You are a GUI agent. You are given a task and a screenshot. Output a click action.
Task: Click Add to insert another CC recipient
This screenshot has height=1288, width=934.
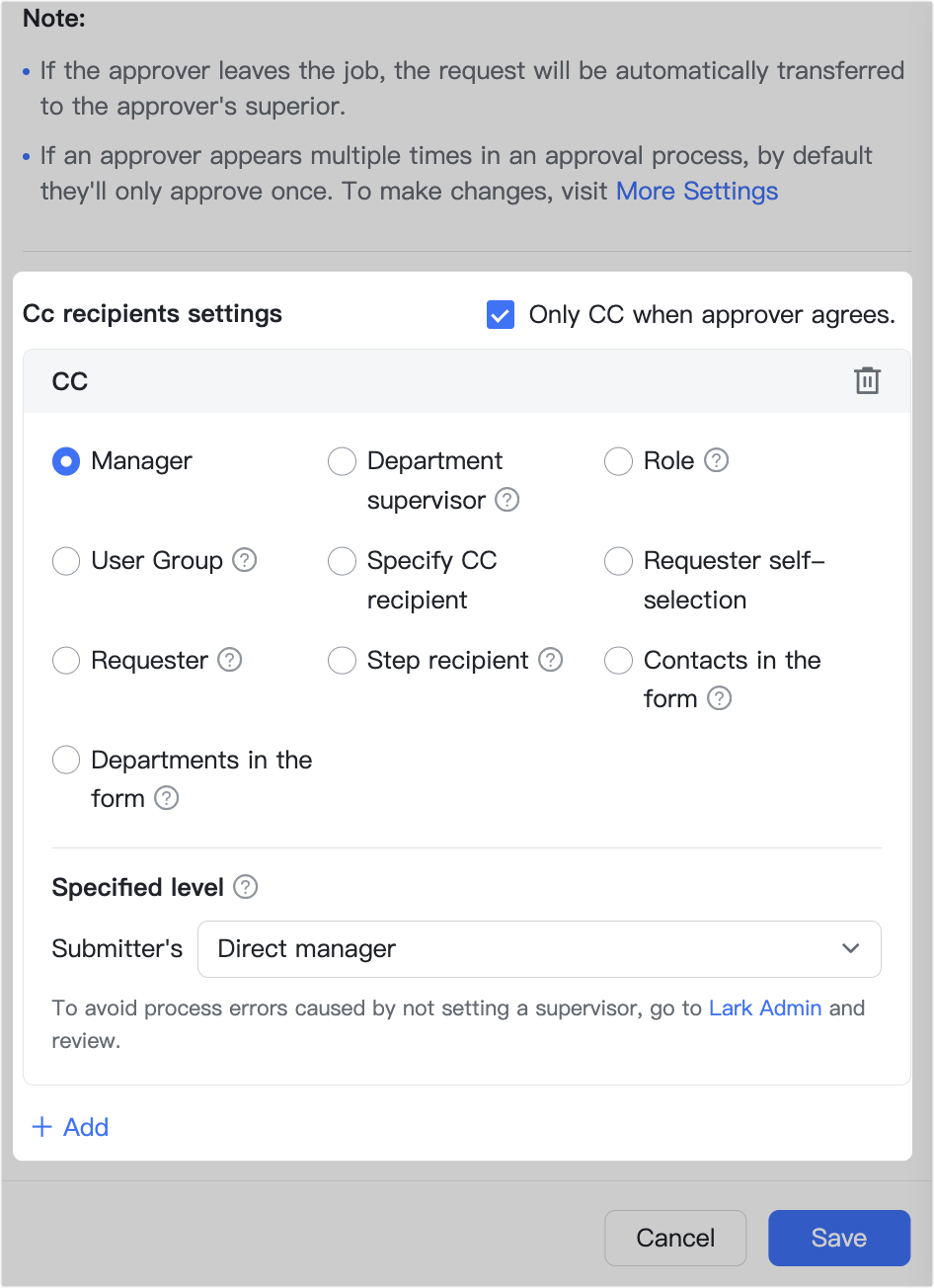tap(70, 1127)
